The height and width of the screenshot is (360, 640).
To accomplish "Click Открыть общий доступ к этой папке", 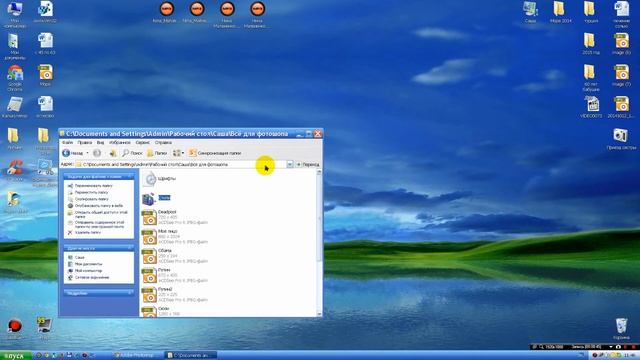I will 101,214.
